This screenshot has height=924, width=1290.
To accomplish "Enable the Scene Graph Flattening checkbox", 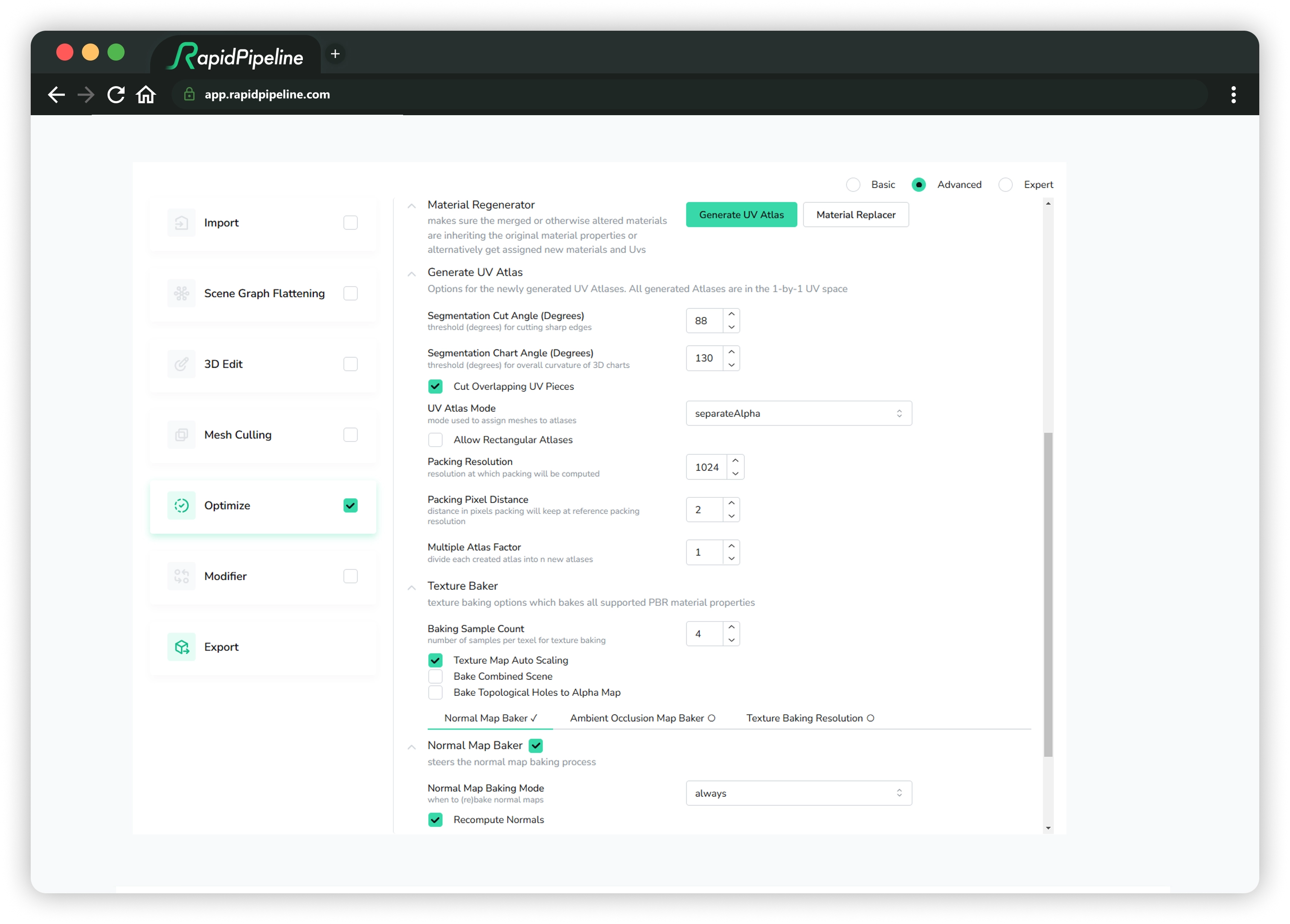I will tap(350, 293).
